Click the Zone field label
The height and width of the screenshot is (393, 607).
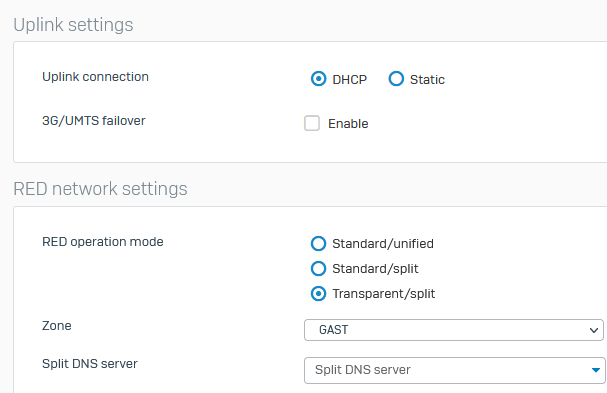tap(57, 326)
